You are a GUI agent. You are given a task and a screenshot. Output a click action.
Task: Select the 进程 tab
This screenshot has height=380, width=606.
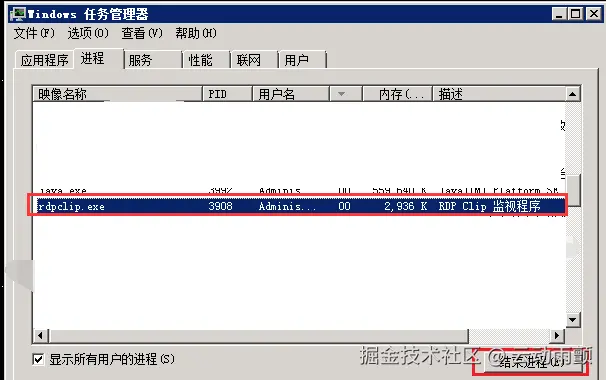click(x=99, y=58)
